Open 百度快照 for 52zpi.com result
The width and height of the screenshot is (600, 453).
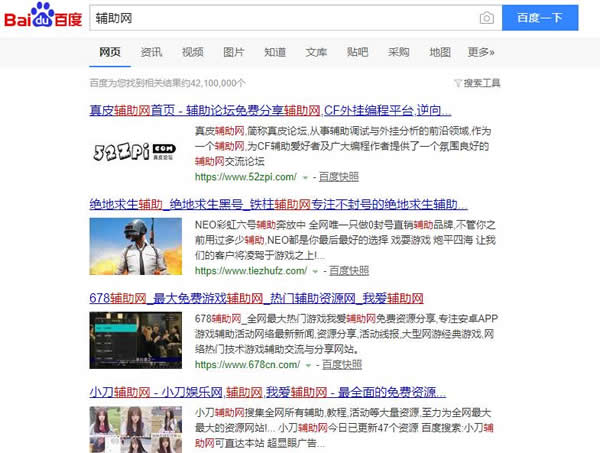point(339,177)
